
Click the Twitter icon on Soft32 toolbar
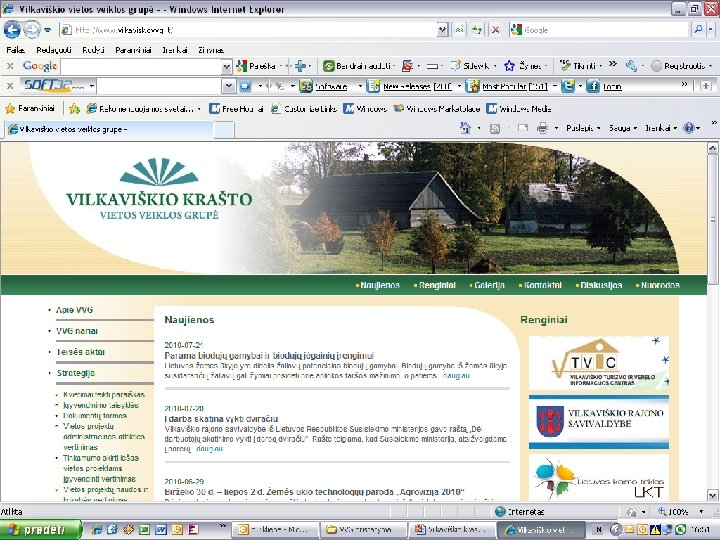568,86
